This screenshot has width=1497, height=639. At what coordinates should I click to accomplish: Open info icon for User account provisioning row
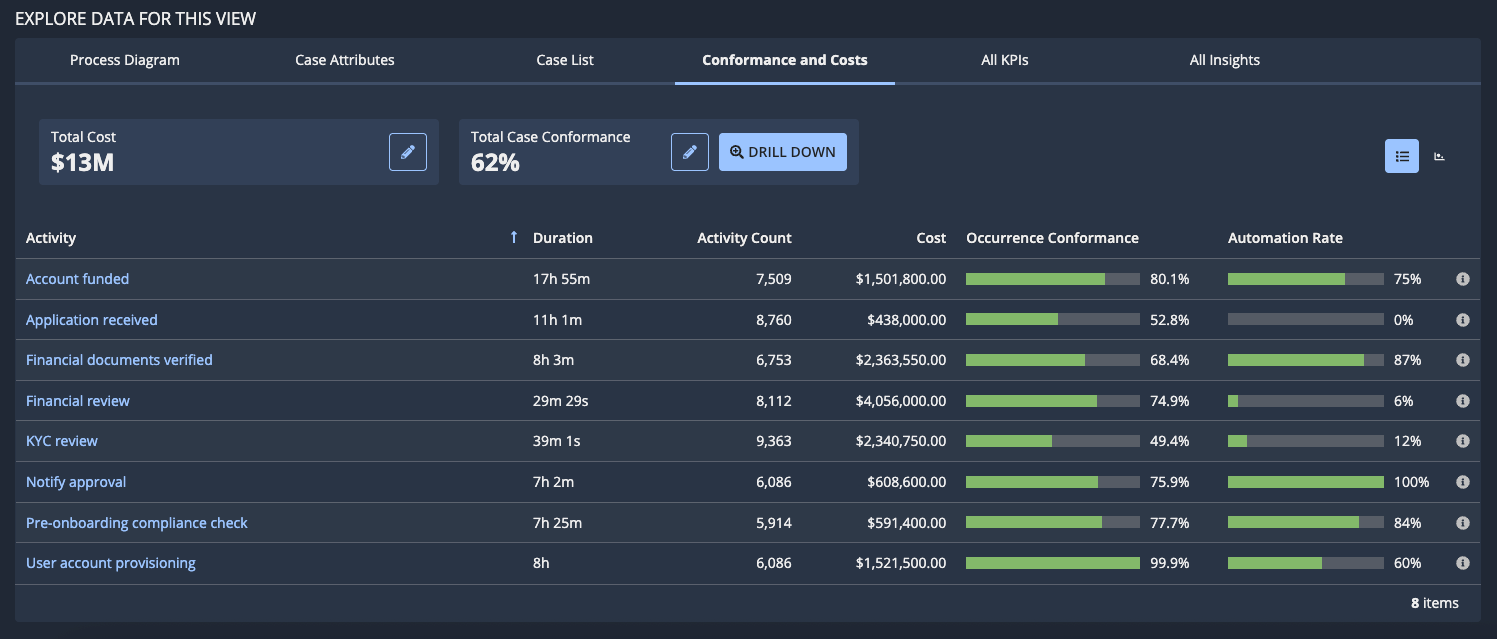coord(1462,563)
